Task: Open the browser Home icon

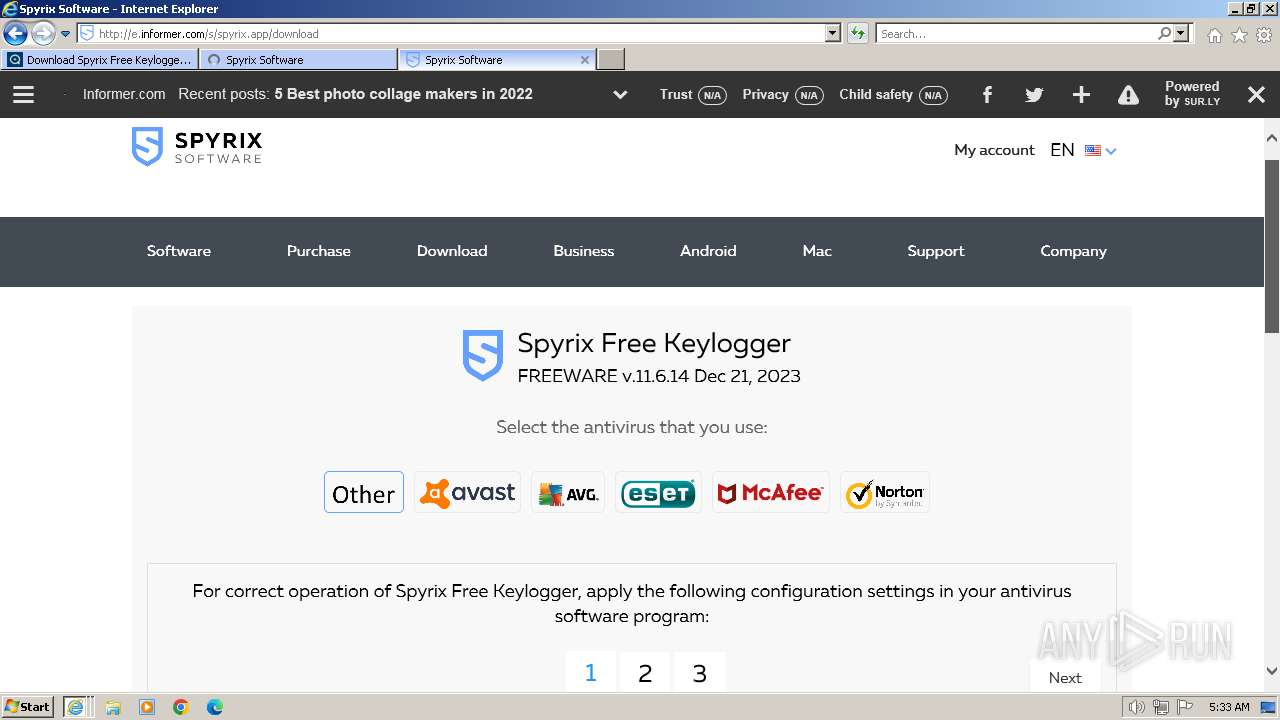Action: pos(1214,35)
